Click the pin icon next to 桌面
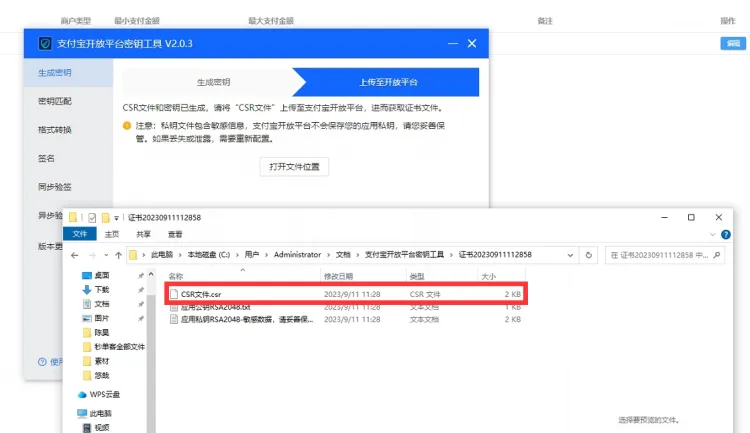 [x=141, y=276]
